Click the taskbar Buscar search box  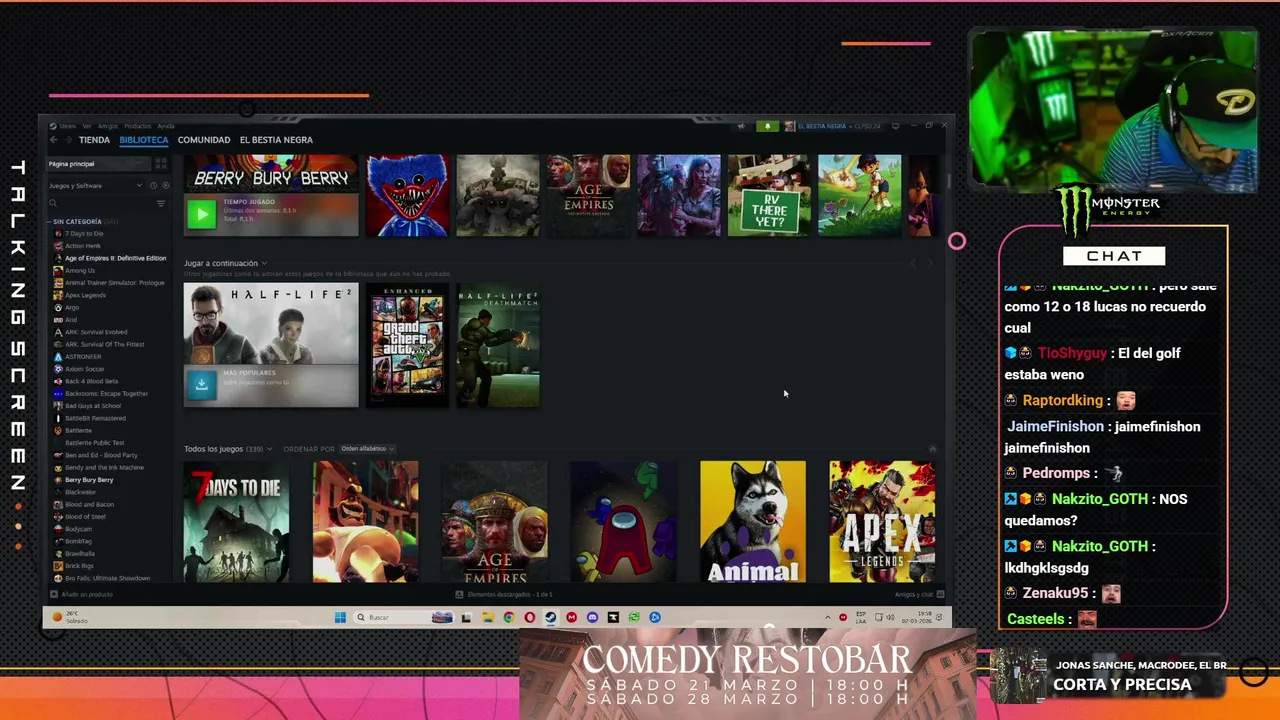[x=404, y=617]
